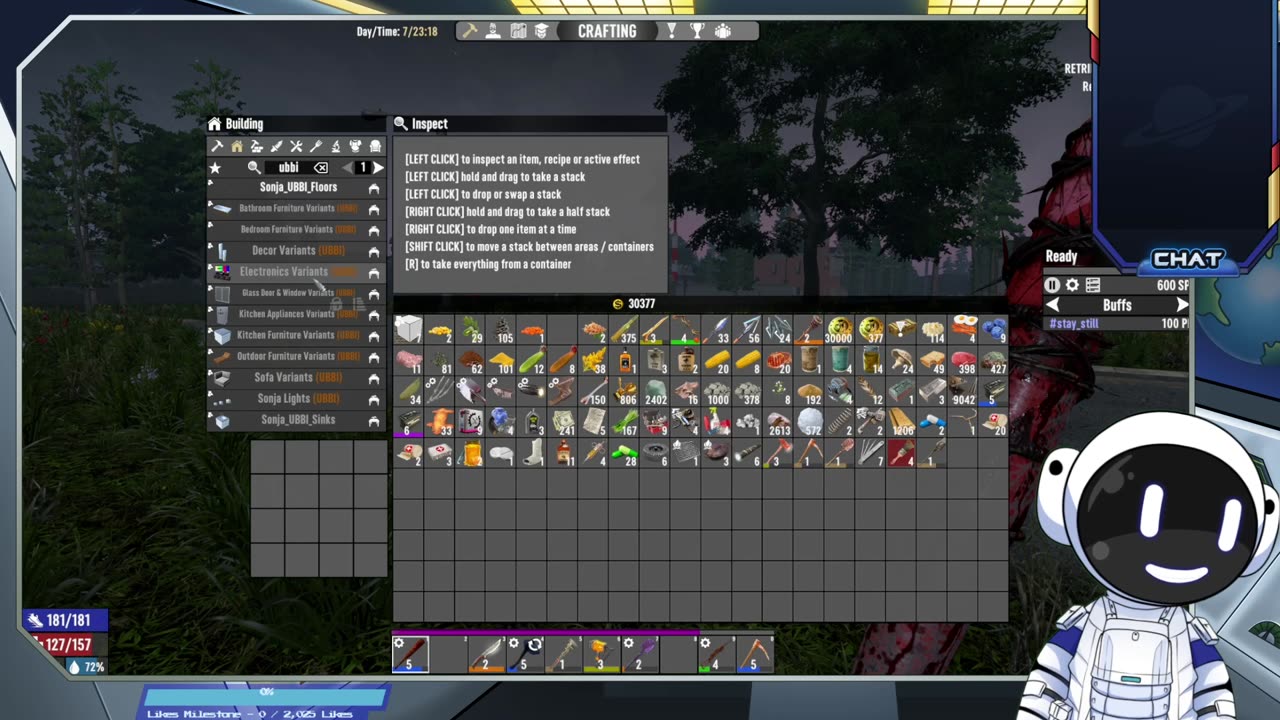
Task: Go to previous recipe page
Action: pyautogui.click(x=348, y=168)
